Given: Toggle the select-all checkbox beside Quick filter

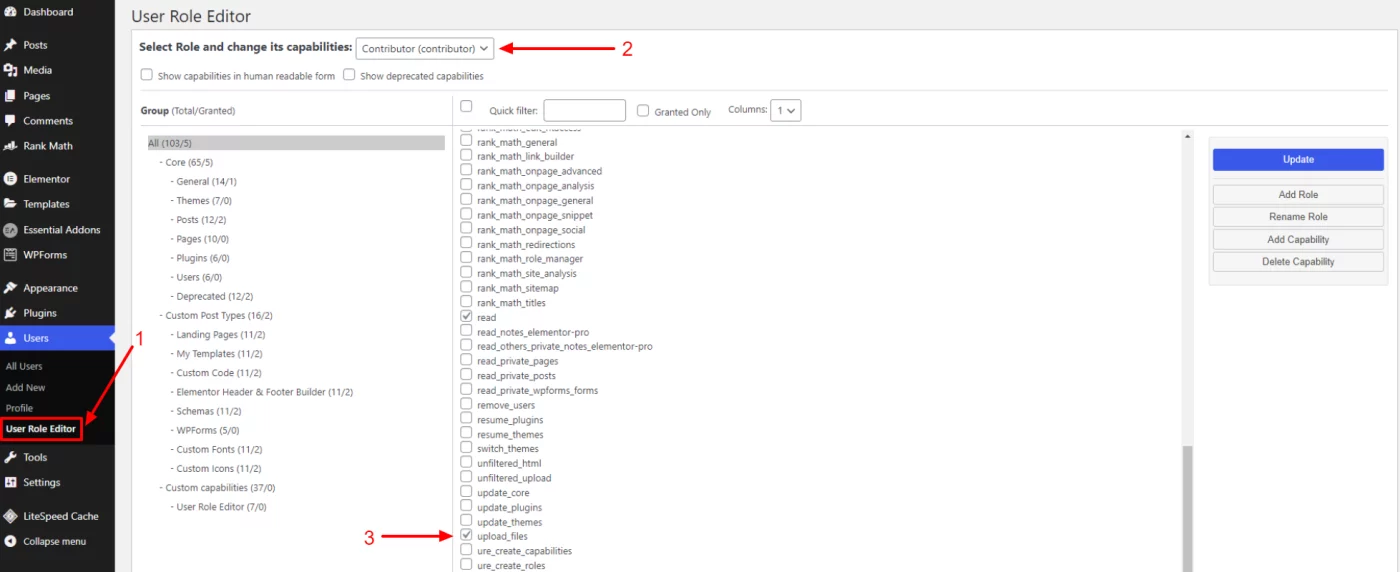Looking at the screenshot, I should 466,106.
